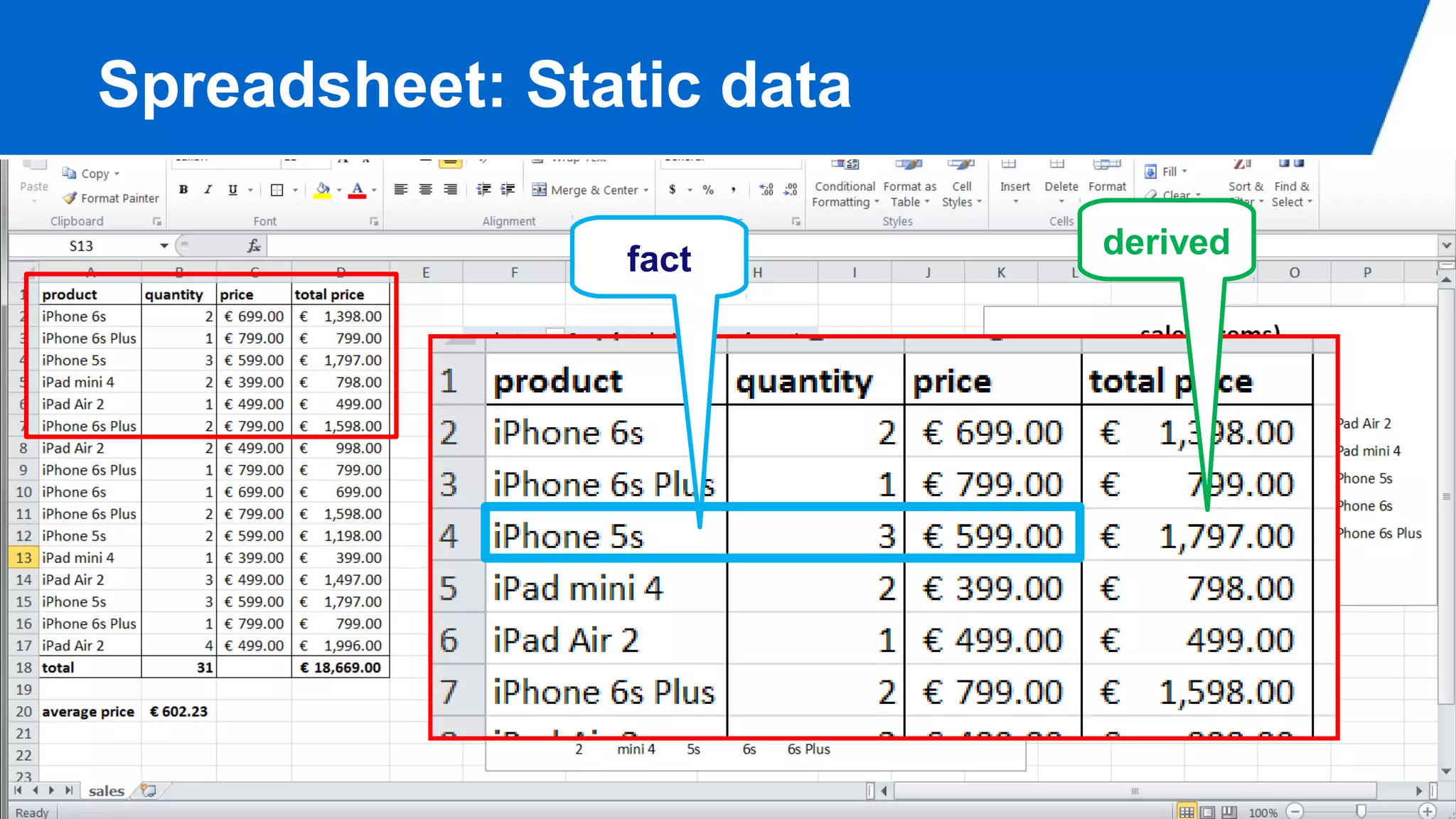This screenshot has width=1456, height=819.
Task: Align text right
Action: [450, 189]
